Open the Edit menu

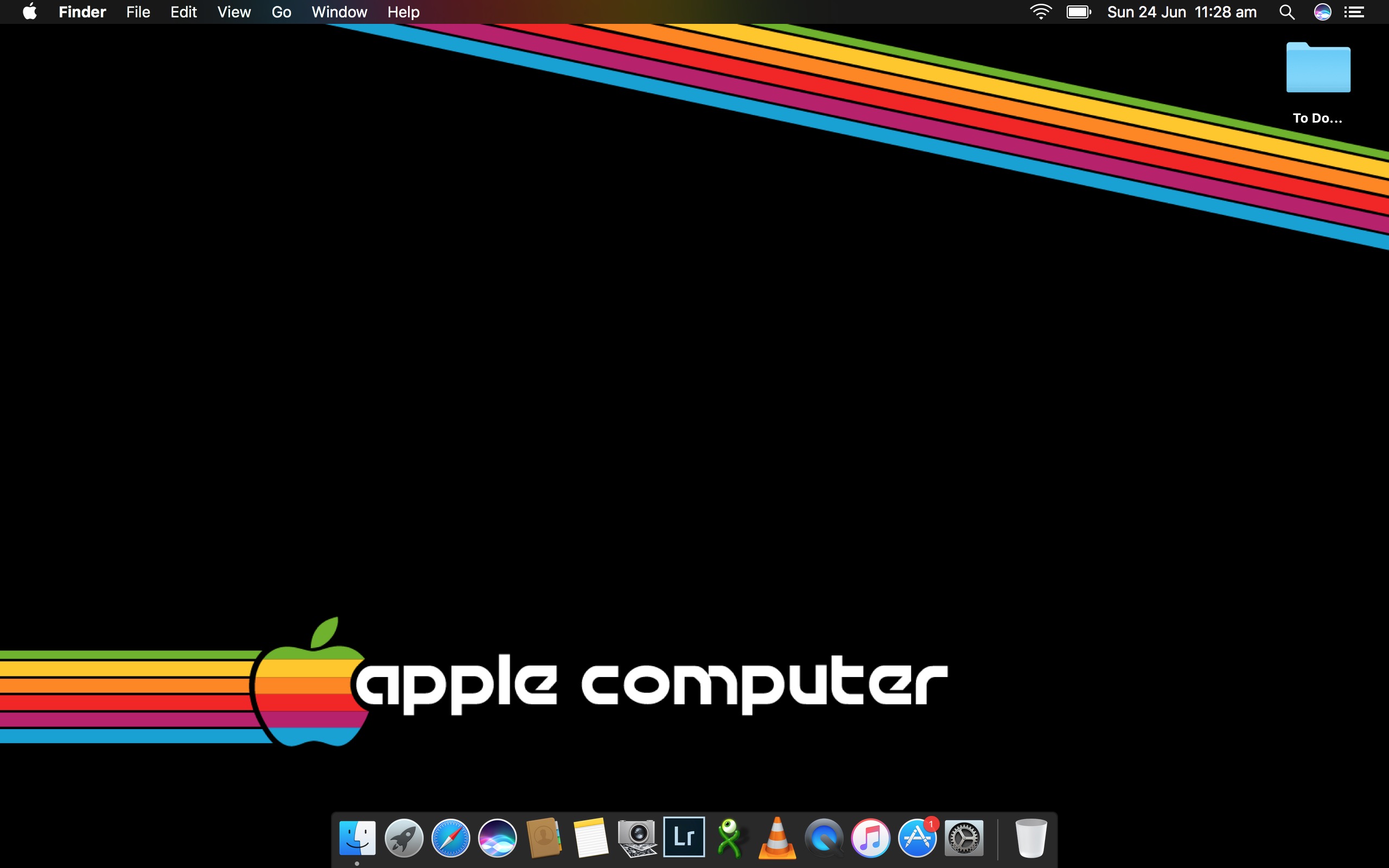[183, 11]
